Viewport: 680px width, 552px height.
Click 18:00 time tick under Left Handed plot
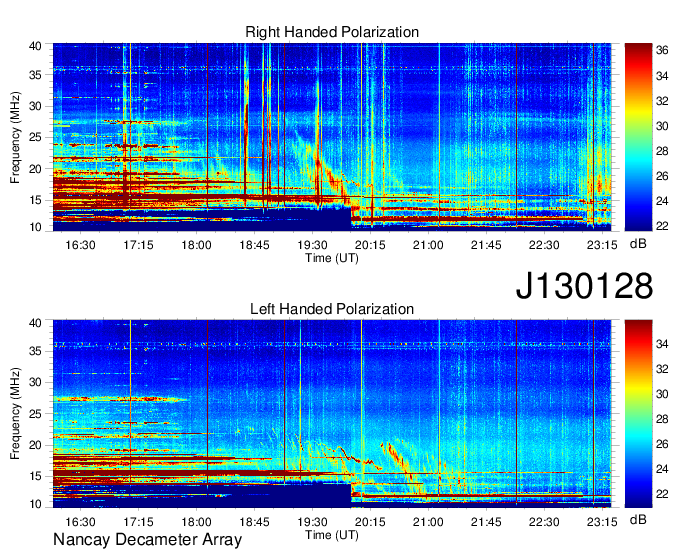point(196,522)
